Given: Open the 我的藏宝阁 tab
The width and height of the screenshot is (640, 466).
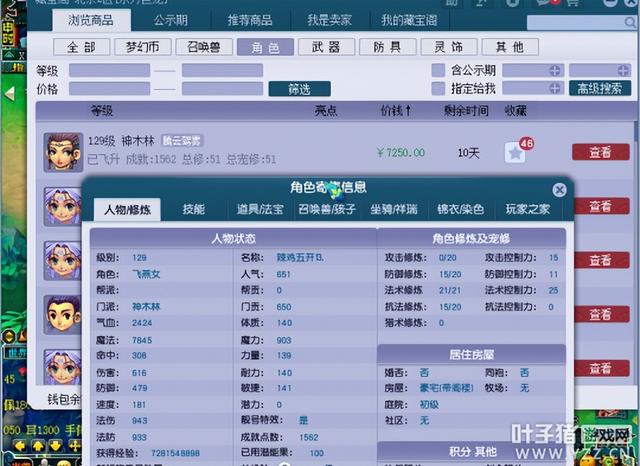Looking at the screenshot, I should pos(409,20).
